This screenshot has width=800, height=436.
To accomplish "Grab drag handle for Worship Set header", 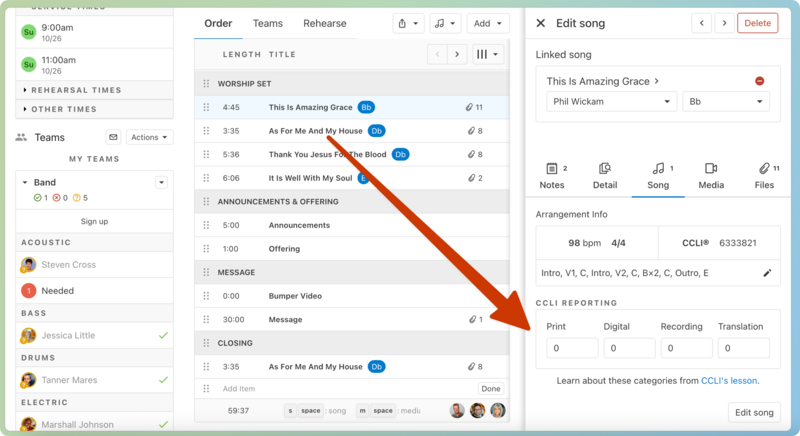I will click(x=206, y=84).
